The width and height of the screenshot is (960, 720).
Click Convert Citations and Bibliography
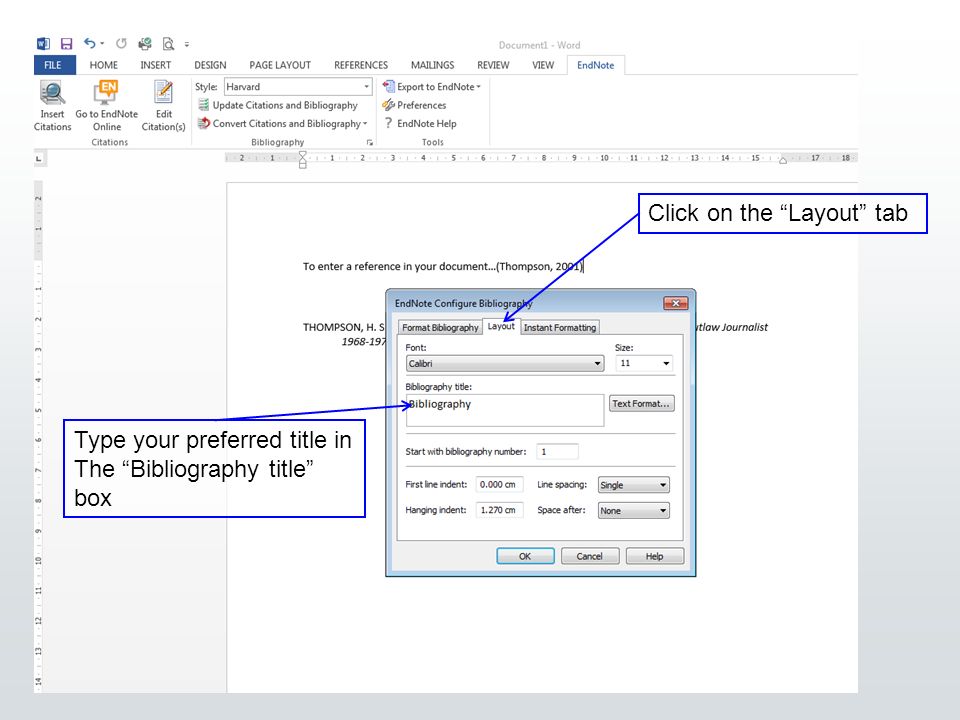282,124
